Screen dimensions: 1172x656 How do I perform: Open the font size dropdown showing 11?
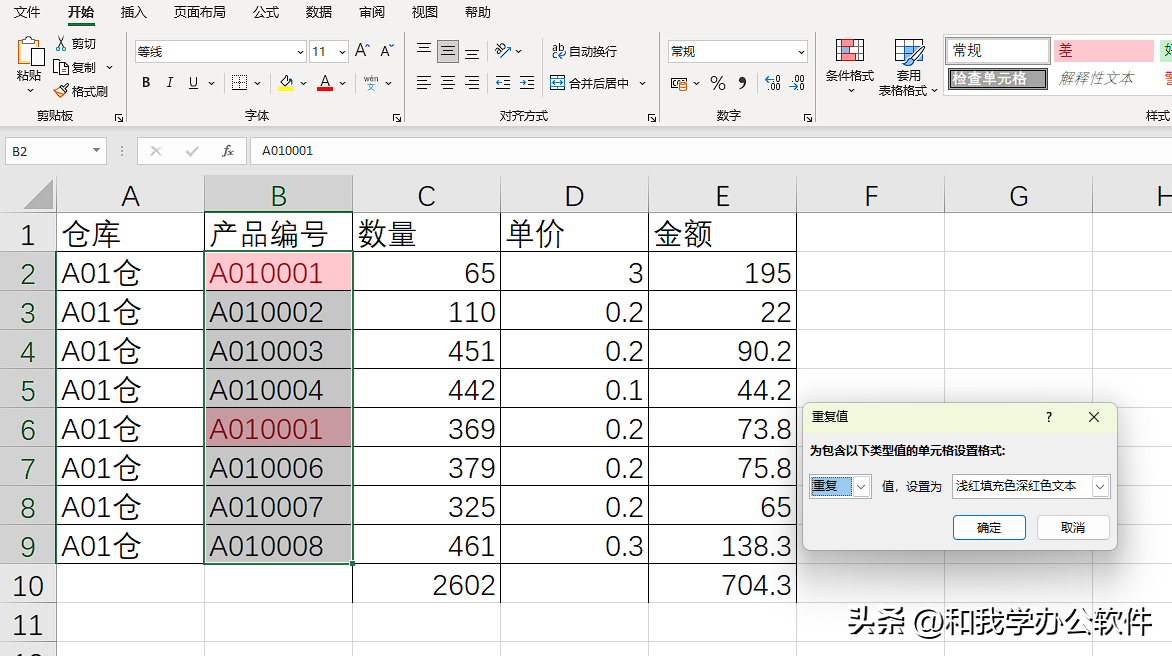pyautogui.click(x=342, y=52)
